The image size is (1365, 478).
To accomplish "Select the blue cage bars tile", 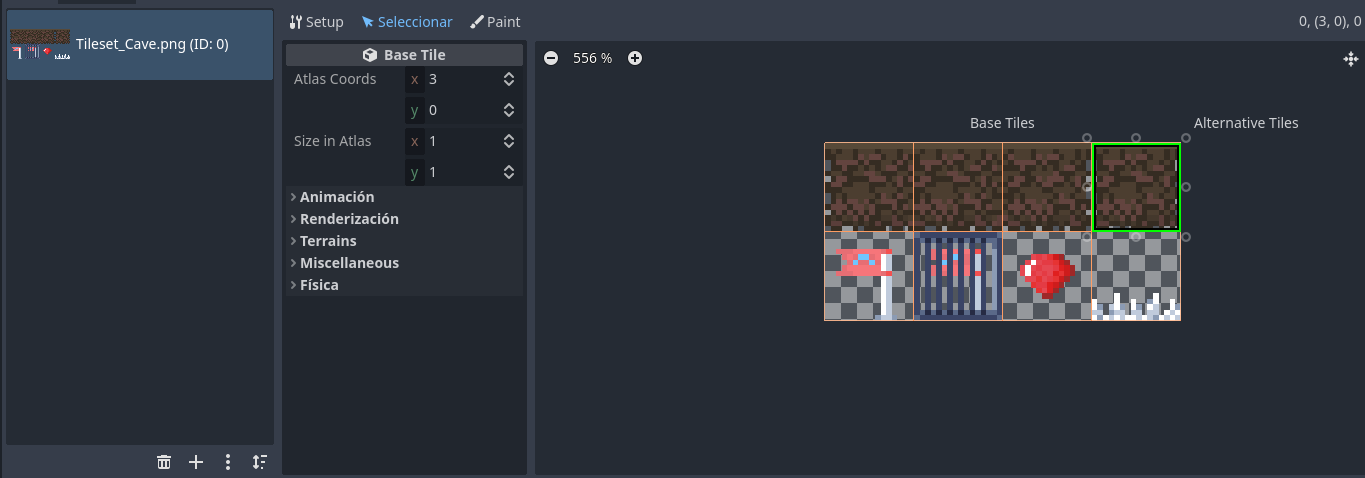I will click(x=958, y=276).
